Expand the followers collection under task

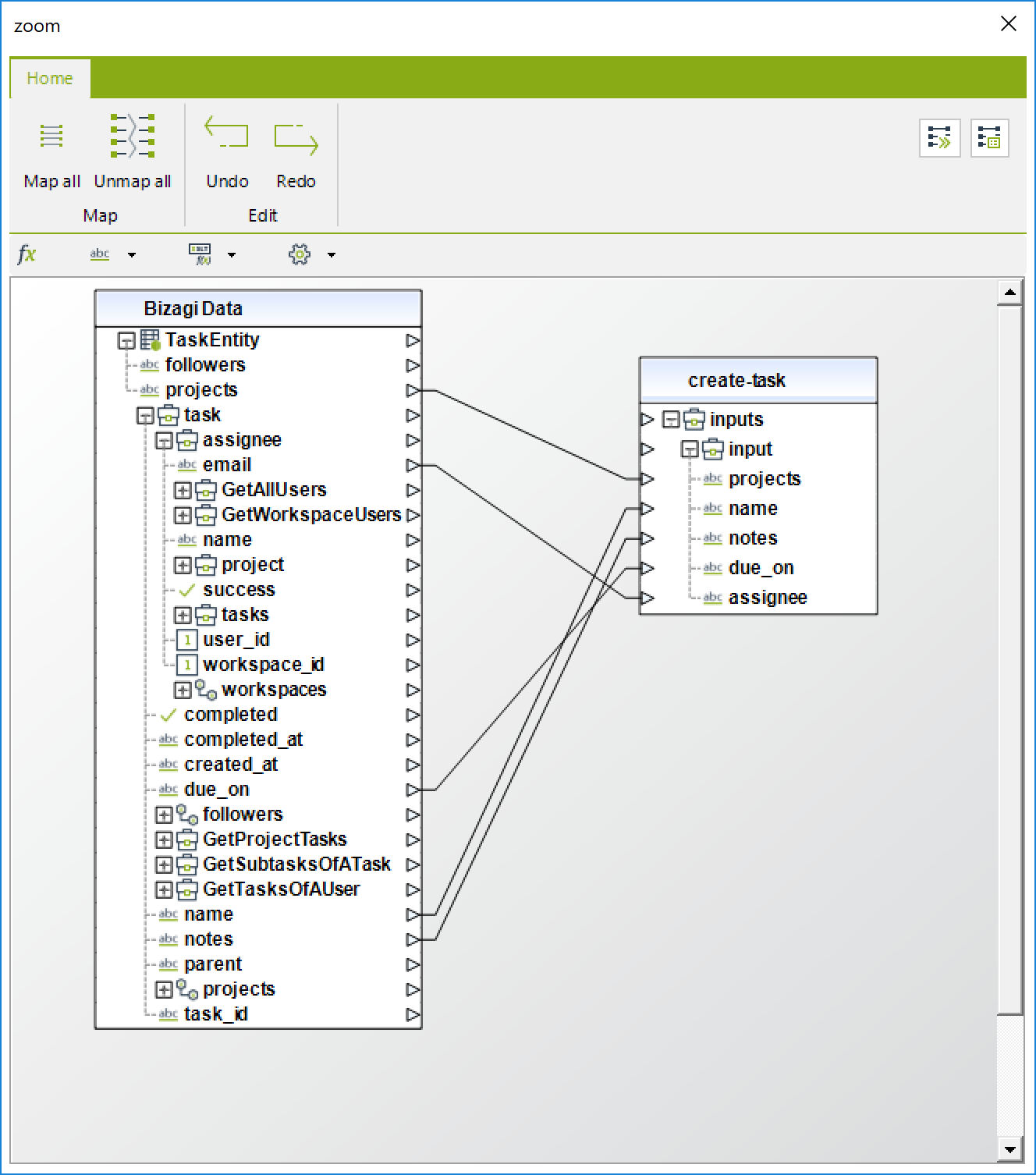[x=164, y=815]
